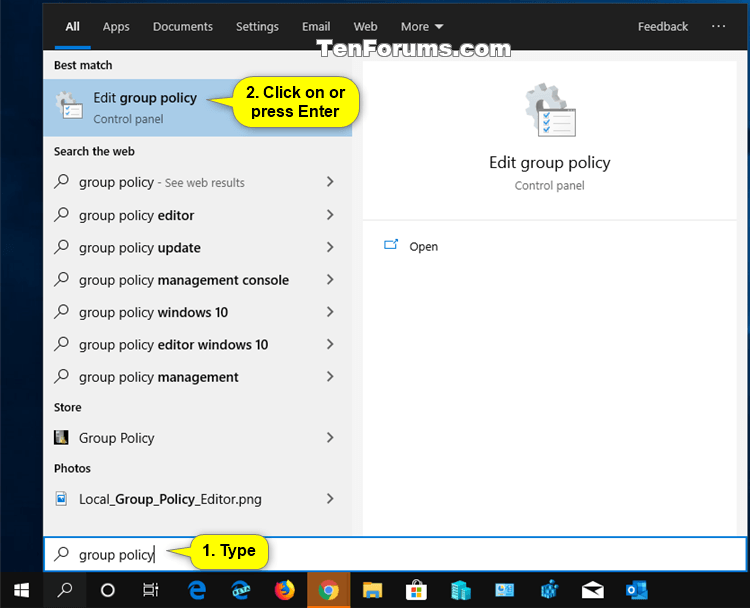
Task: Expand arrow for Local_Group_Policy_Editor.png
Action: [x=330, y=499]
